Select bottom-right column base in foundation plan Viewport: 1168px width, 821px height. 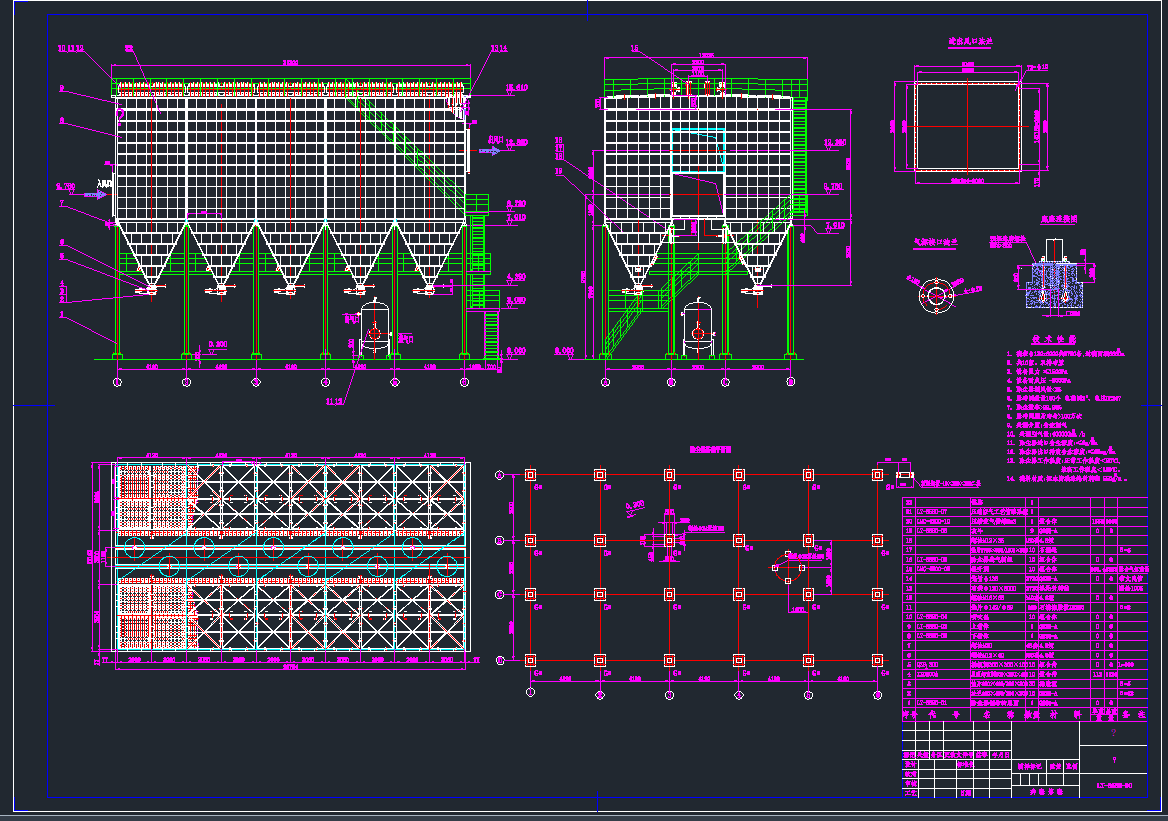877,660
